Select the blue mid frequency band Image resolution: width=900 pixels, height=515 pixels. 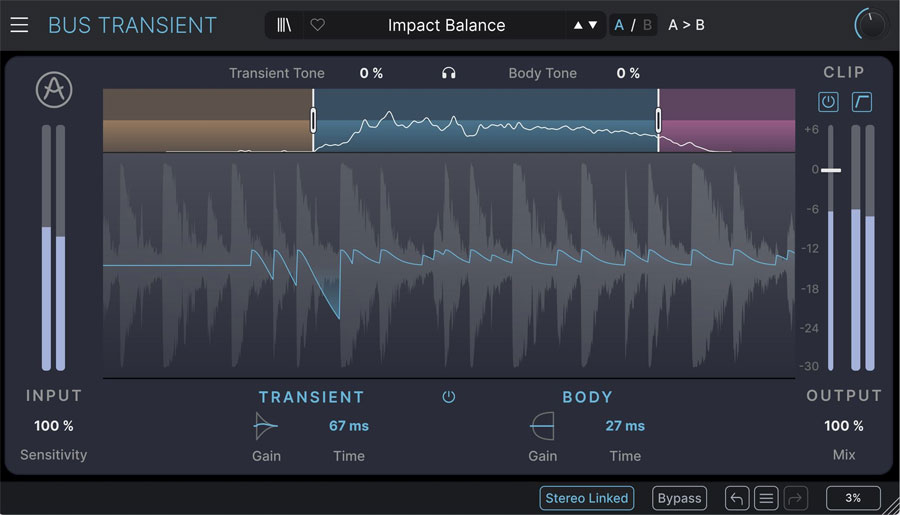coord(486,121)
